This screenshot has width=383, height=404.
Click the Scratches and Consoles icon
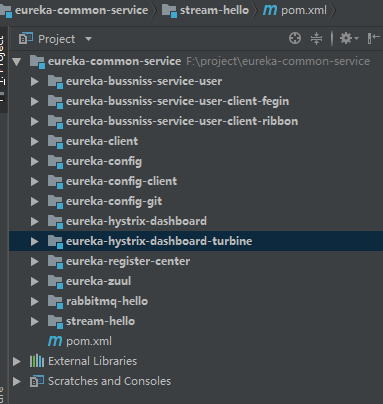37,381
